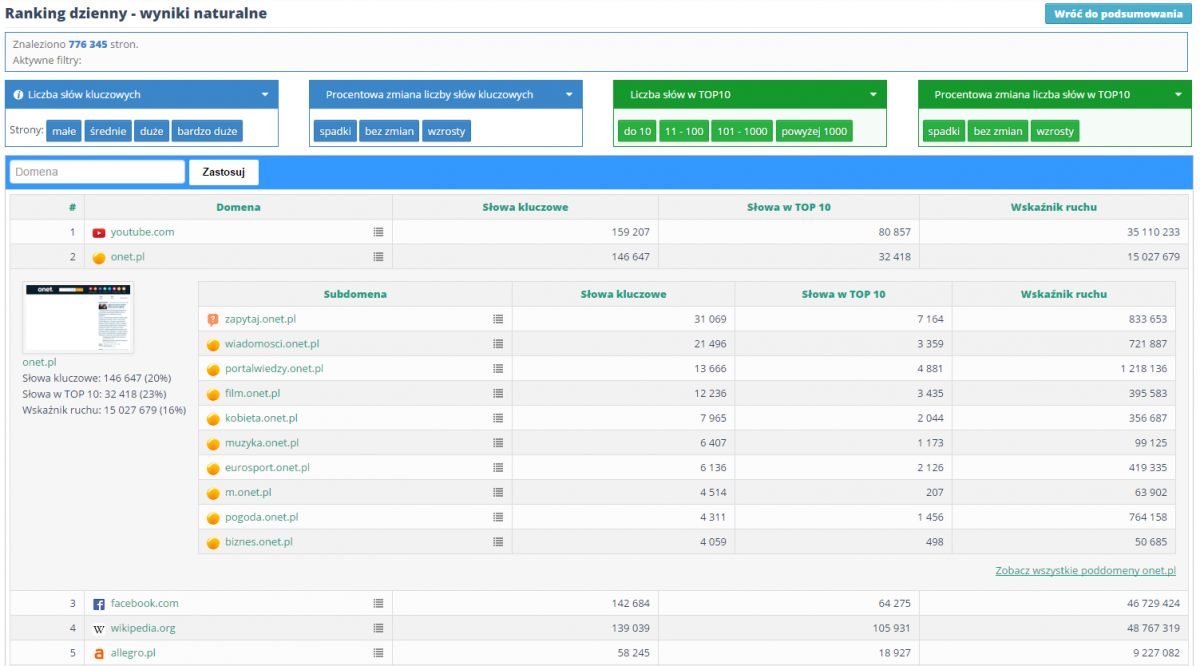Toggle the 'małe' site size filter

coord(64,131)
